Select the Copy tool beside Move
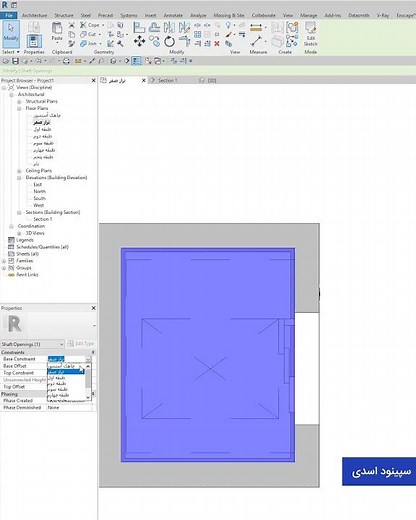Viewport: 416px width, 520px height. pos(154,42)
